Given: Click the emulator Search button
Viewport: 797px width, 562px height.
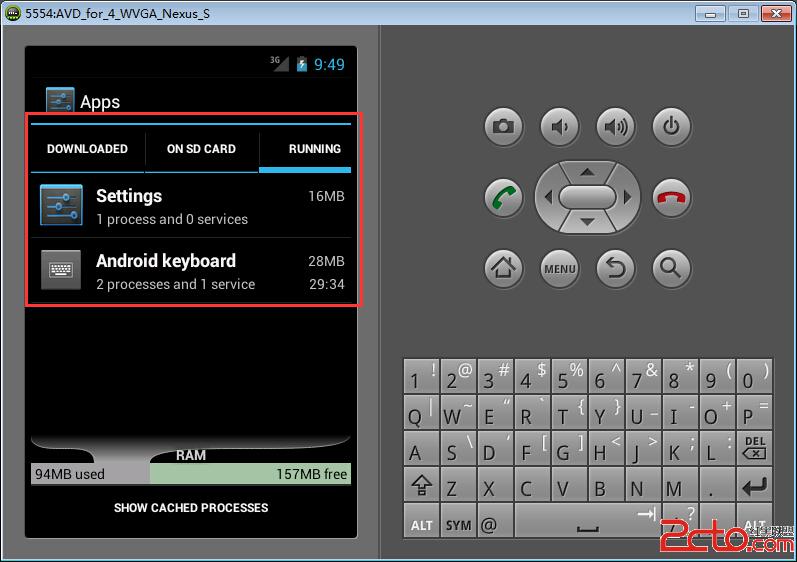Looking at the screenshot, I should pyautogui.click(x=671, y=268).
